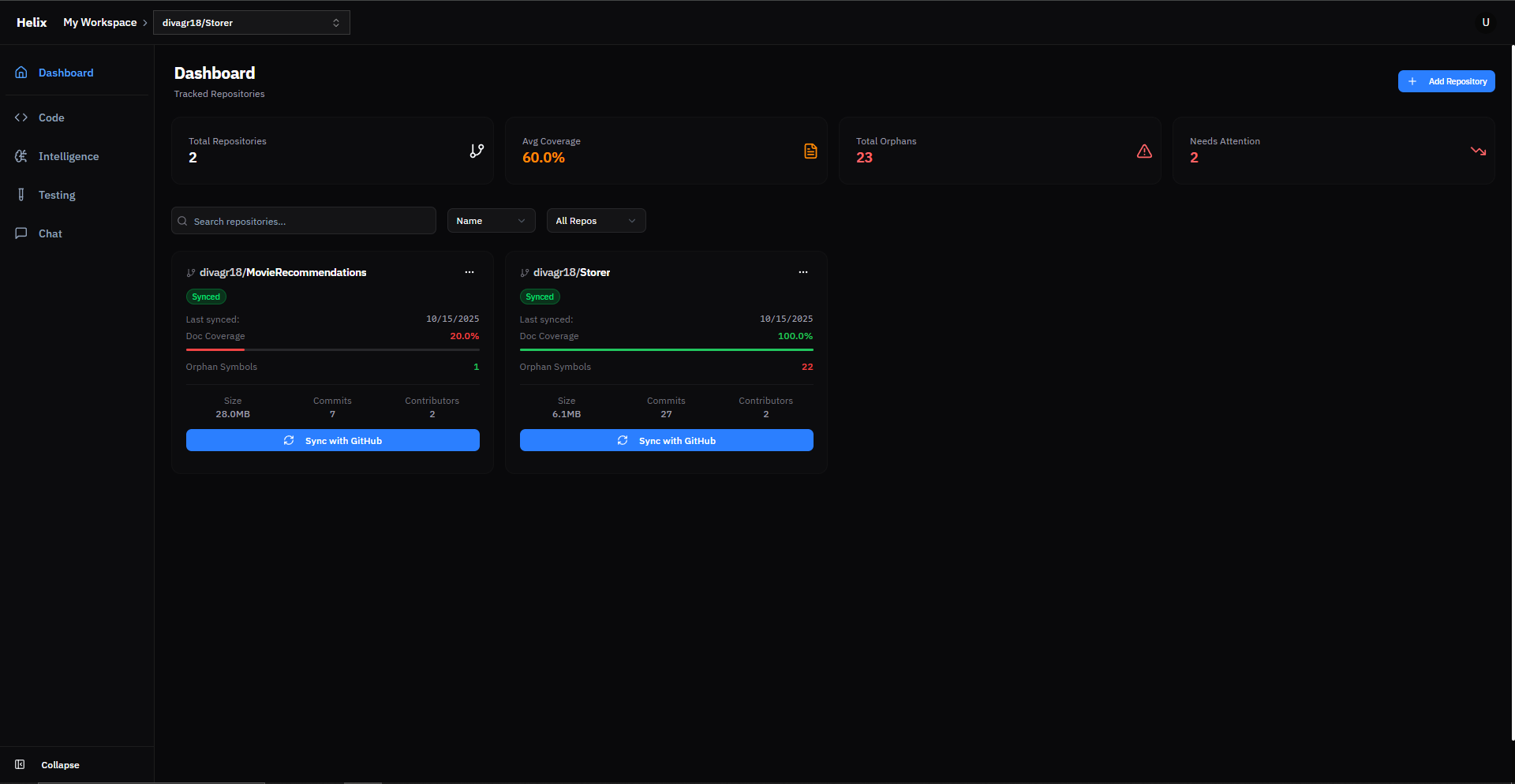This screenshot has width=1515, height=784.
Task: Click the 28.0MB size value
Action: pos(233,414)
